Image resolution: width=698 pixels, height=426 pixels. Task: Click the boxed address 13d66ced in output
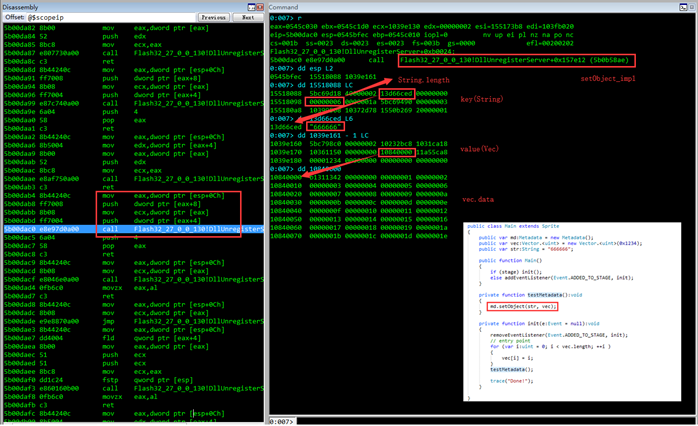pos(397,93)
